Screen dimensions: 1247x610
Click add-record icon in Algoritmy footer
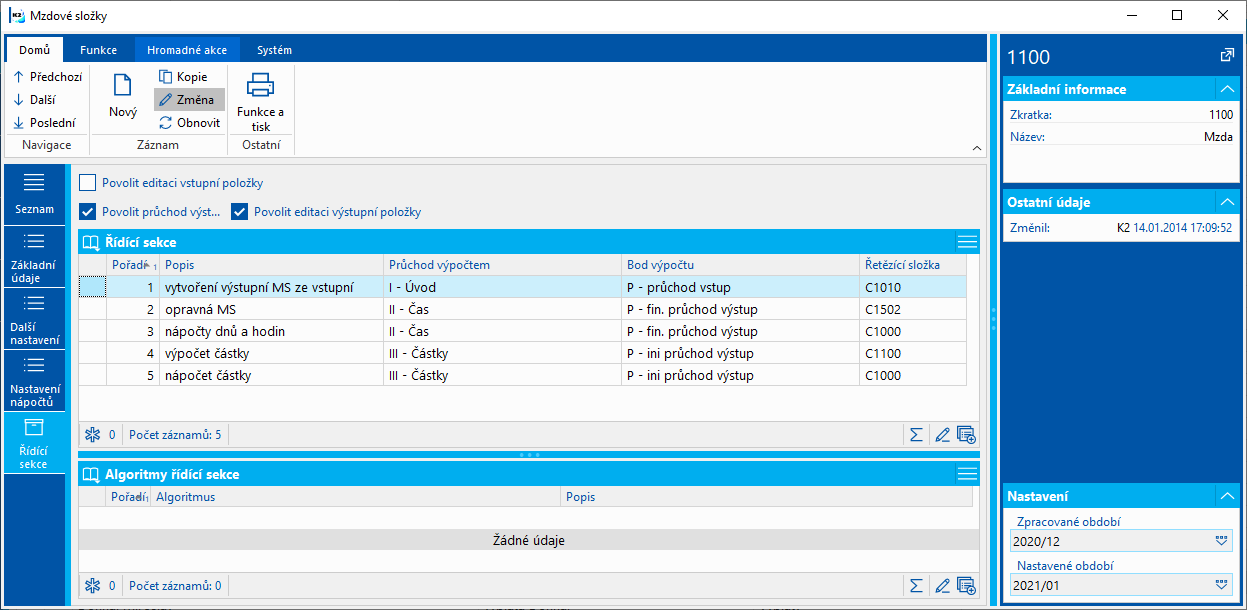(966, 585)
